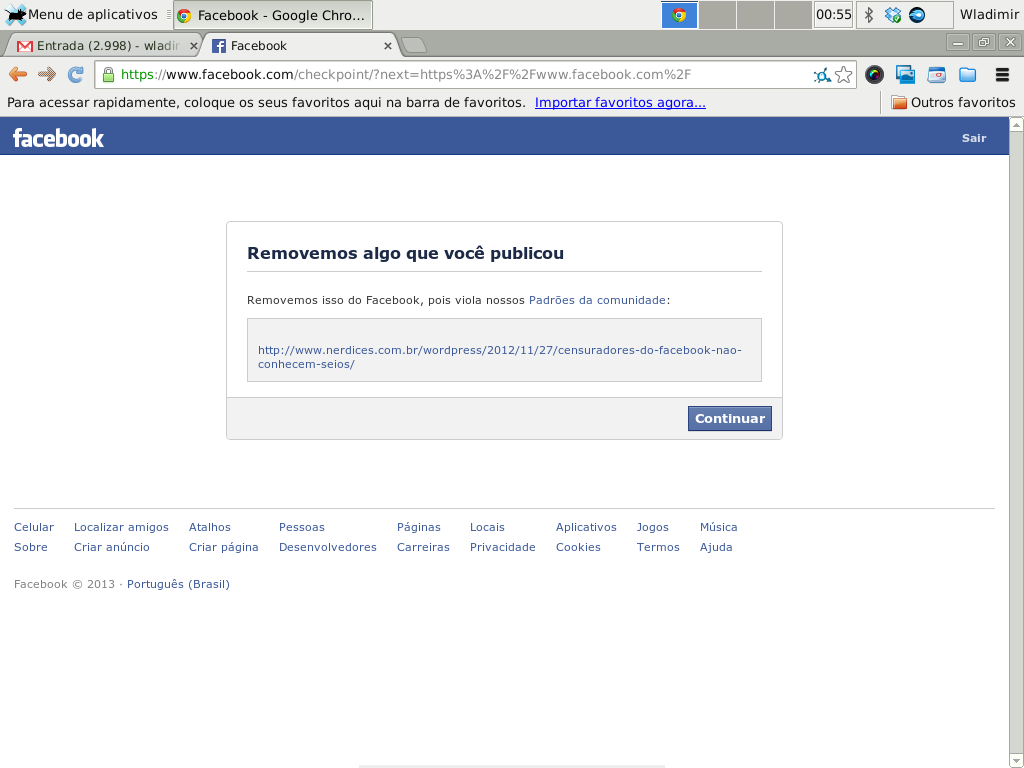Open the Termos footer link
Screen dimensions: 1024x768
pyautogui.click(x=658, y=547)
